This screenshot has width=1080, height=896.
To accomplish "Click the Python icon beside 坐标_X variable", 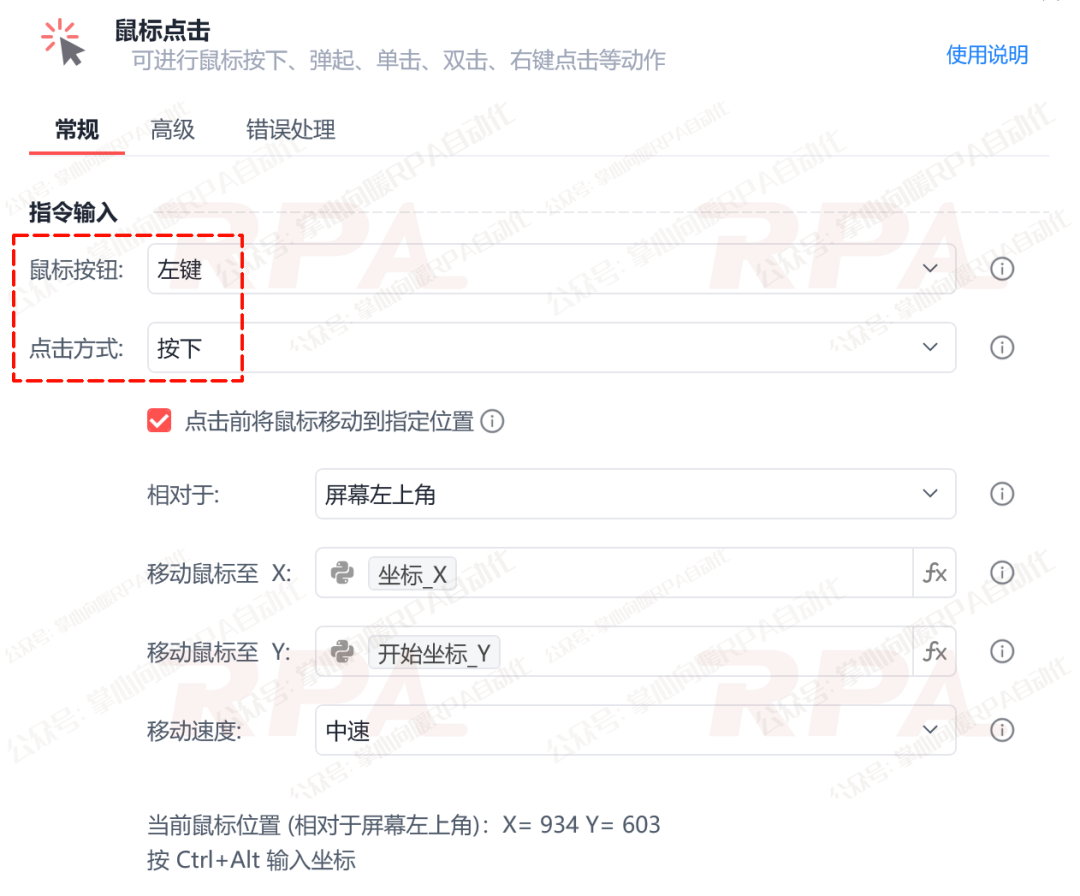I will click(x=341, y=572).
